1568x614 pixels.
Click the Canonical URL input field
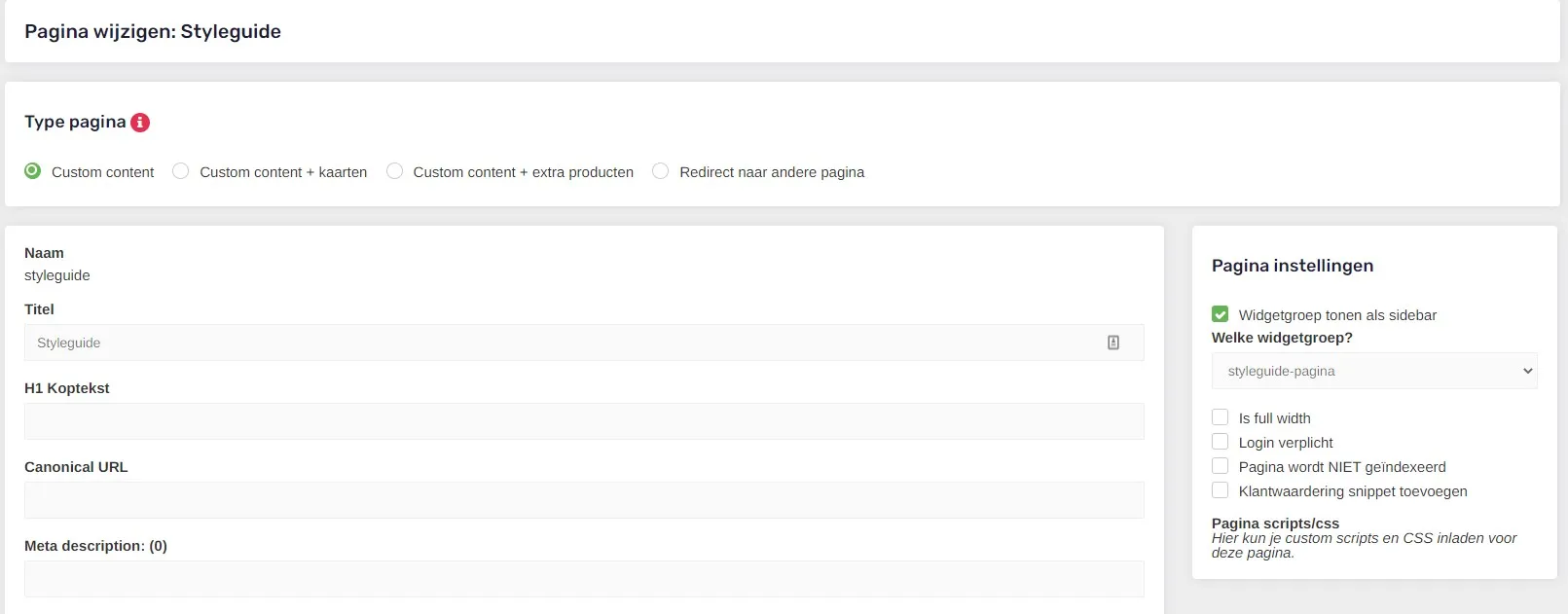pyautogui.click(x=584, y=500)
